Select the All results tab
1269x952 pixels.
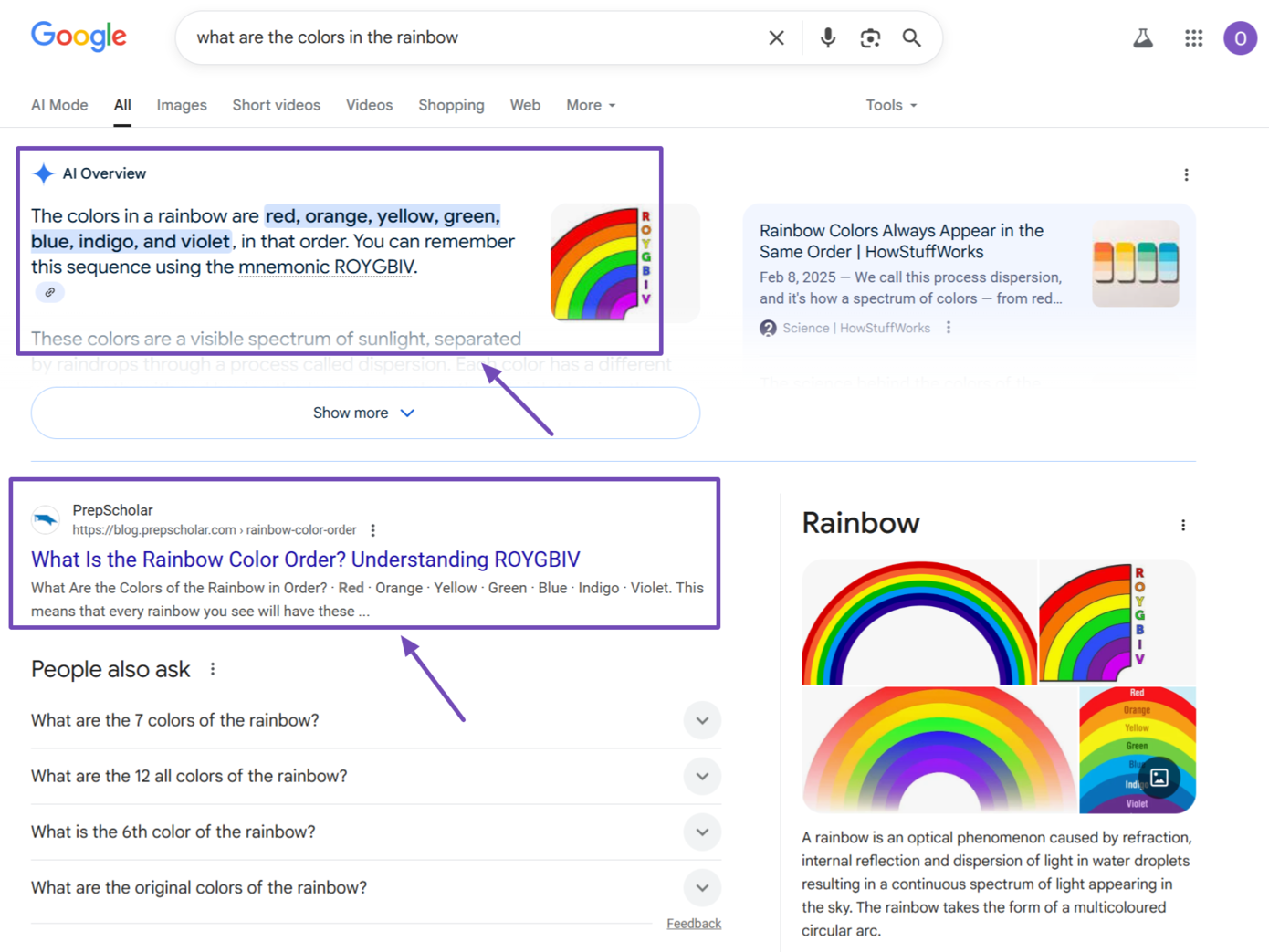tap(122, 105)
